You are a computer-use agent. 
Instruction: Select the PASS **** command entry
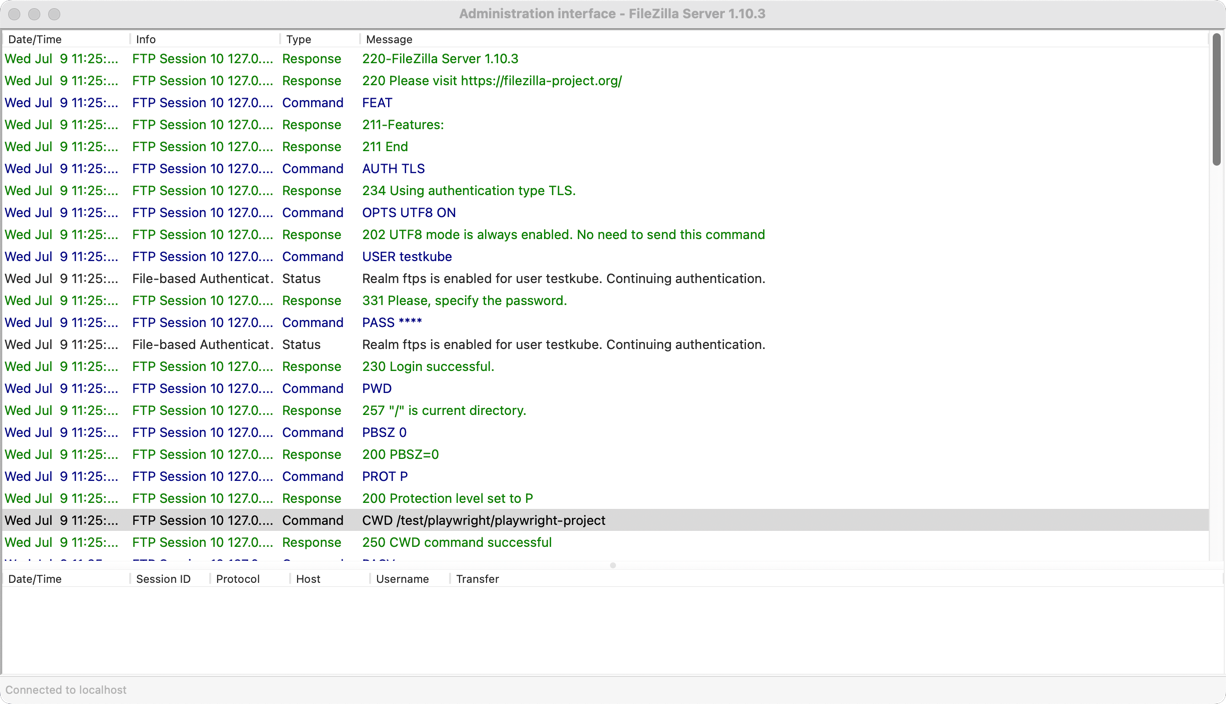[x=391, y=322]
